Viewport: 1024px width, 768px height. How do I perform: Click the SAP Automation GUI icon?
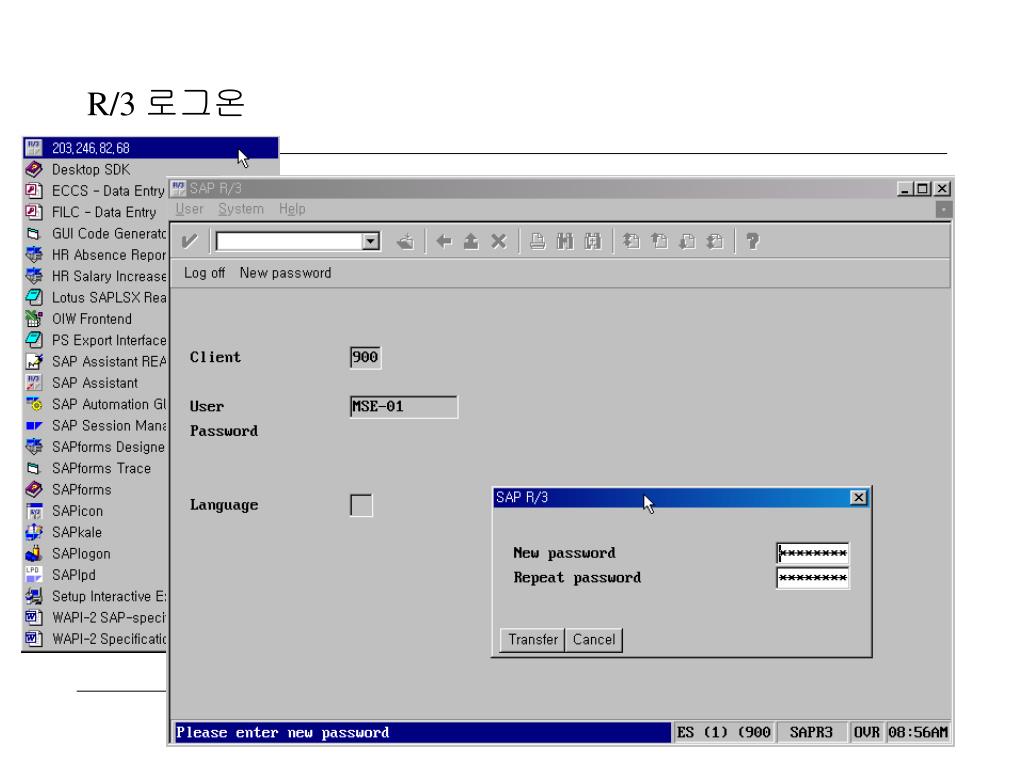click(x=34, y=404)
